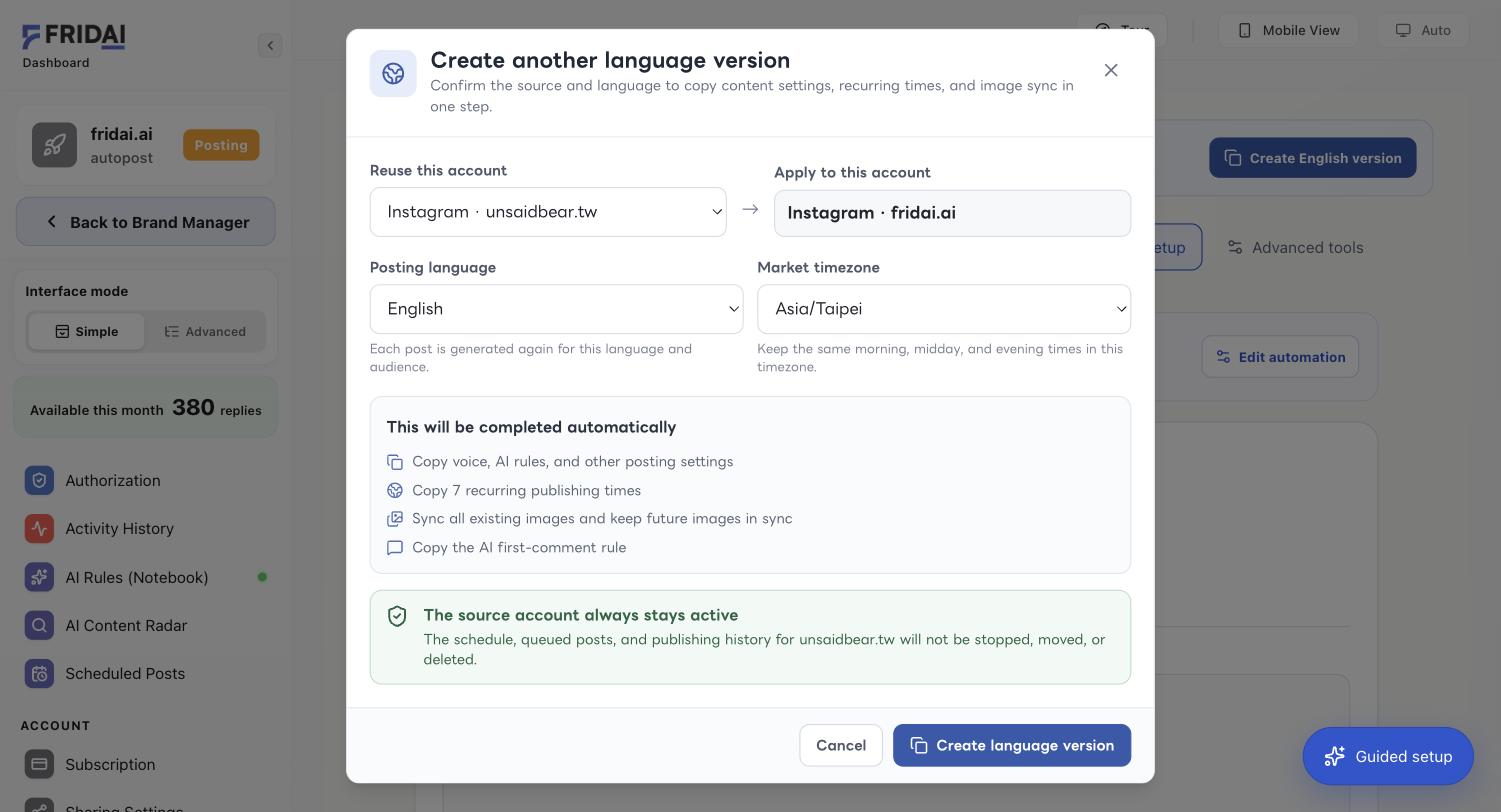Click the icon beside Copy 7 recurring times
This screenshot has width=1501, height=812.
pyautogui.click(x=395, y=491)
